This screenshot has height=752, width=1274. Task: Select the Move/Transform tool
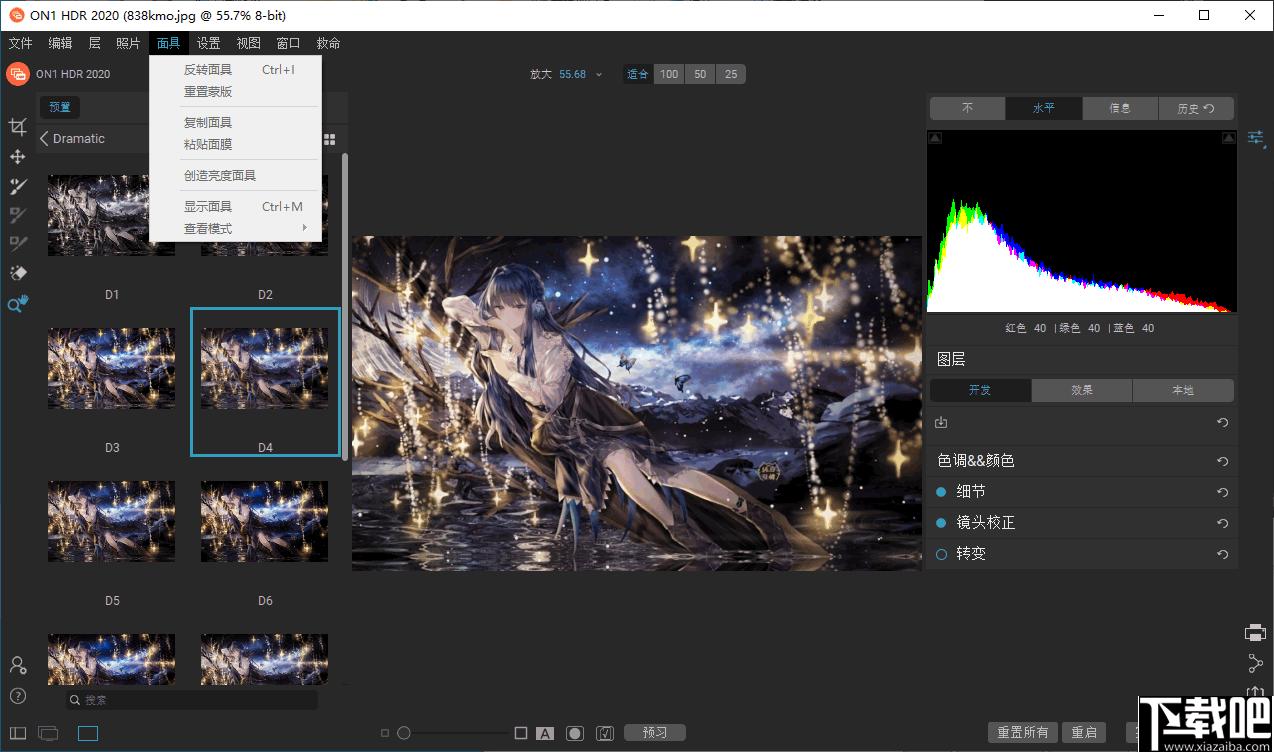click(x=17, y=157)
